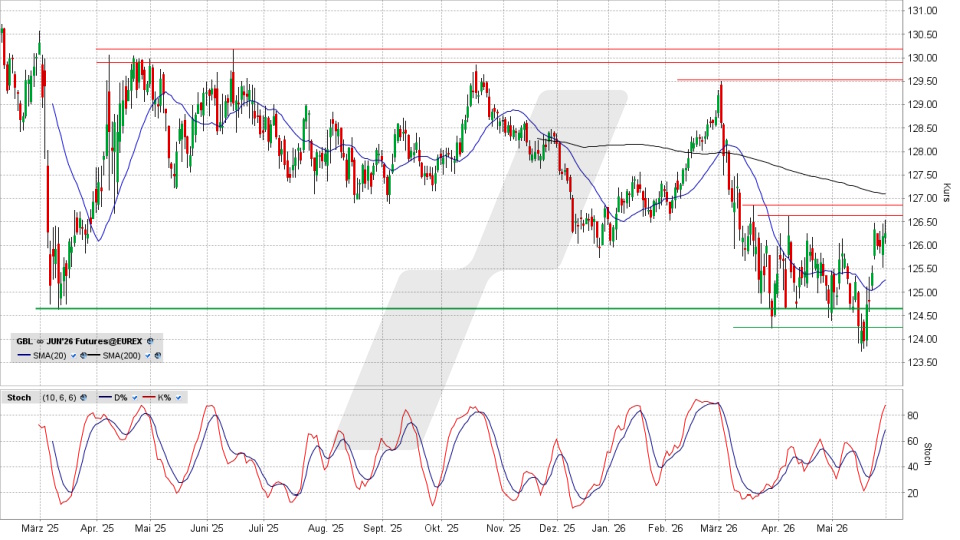Click the 124.50 price axis label
This screenshot has width=960, height=540.
pos(923,316)
